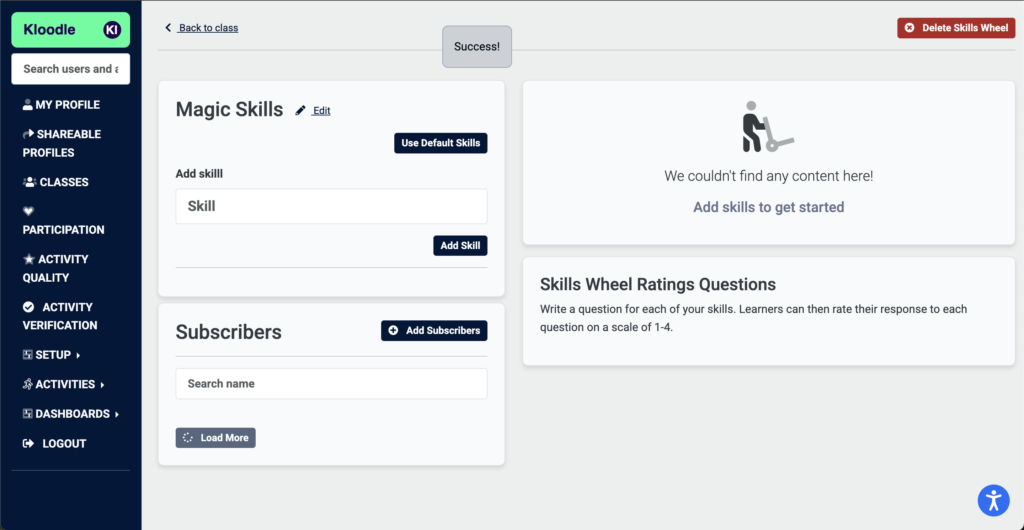Click the worker illustration in empty state
1024x530 pixels.
coord(768,127)
